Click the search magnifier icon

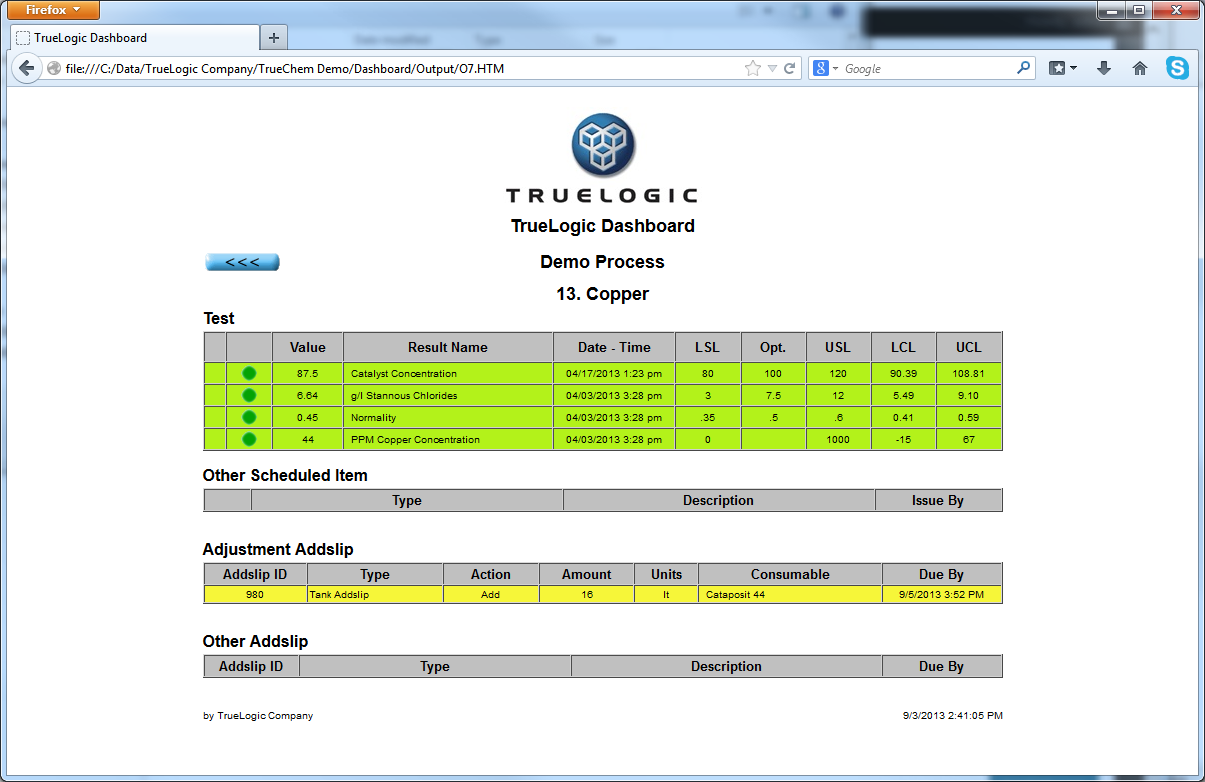pos(1023,69)
